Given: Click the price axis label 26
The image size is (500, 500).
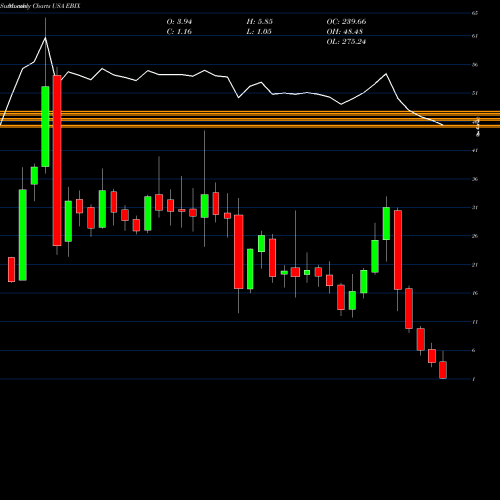Looking at the screenshot, I should (475, 236).
